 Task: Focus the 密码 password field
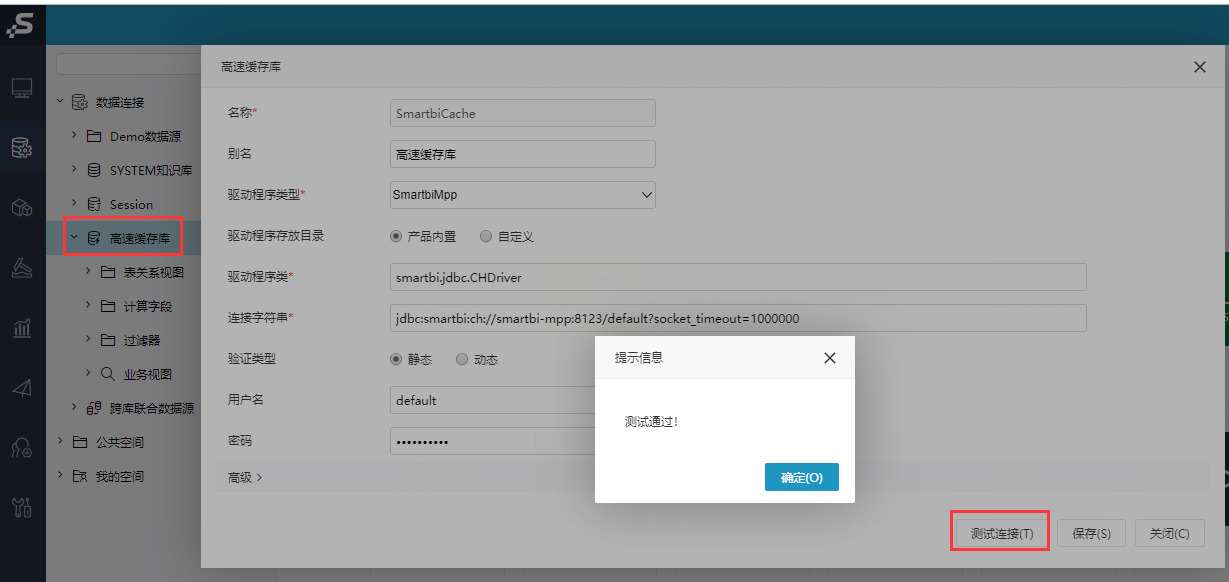492,441
